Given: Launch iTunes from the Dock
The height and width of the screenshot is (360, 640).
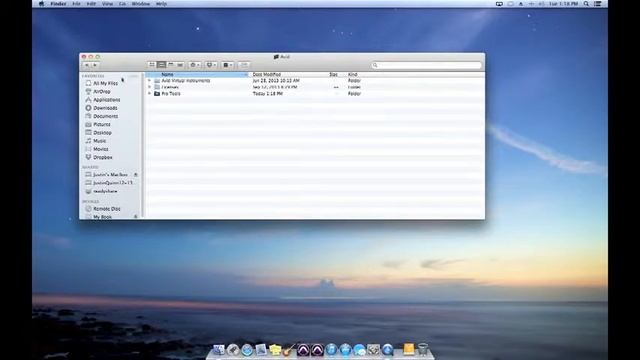Looking at the screenshot, I should point(331,350).
